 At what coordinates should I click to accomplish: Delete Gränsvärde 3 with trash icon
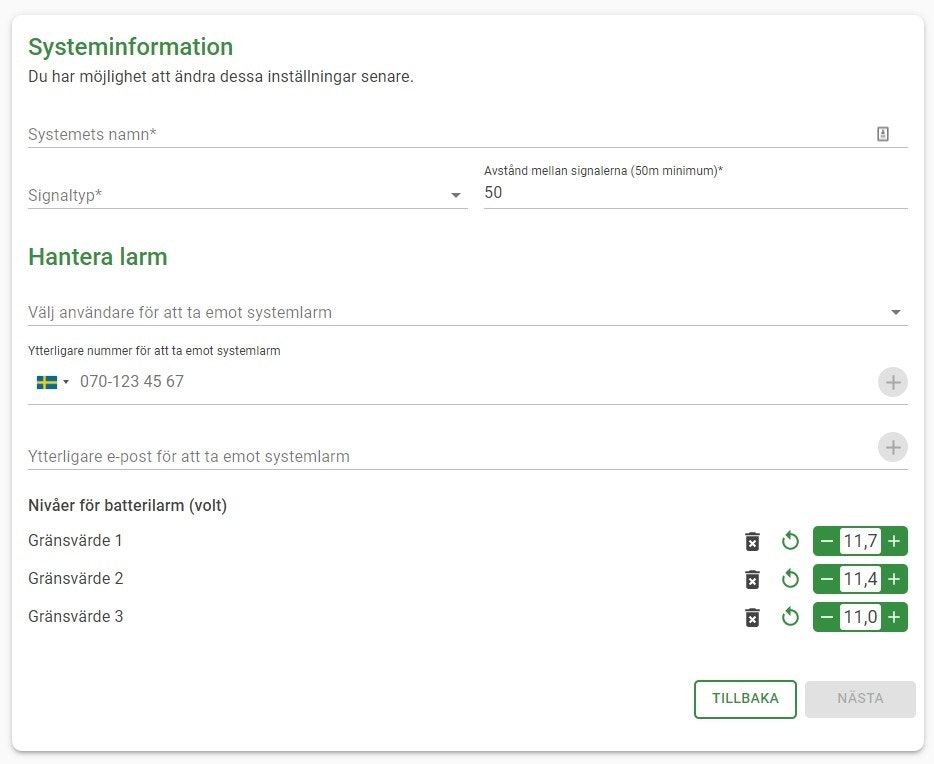point(752,617)
